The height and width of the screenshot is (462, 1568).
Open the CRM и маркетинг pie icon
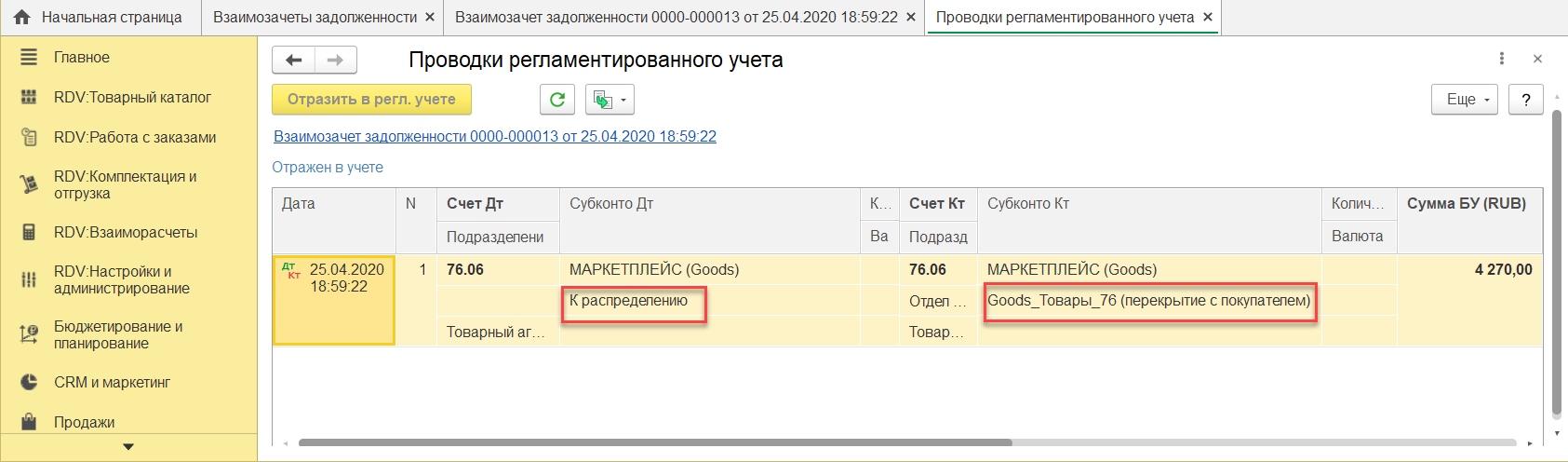(29, 382)
